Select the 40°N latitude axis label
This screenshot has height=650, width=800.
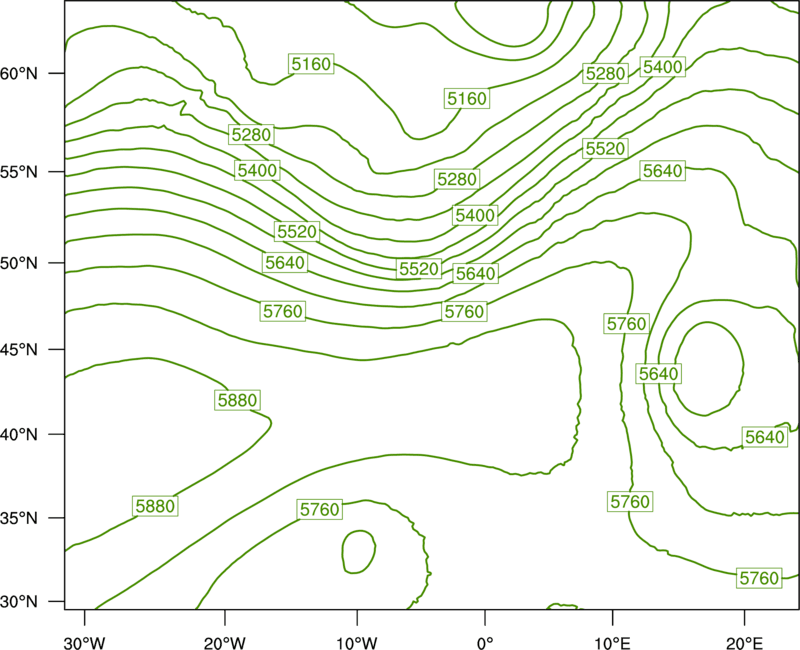(19, 435)
